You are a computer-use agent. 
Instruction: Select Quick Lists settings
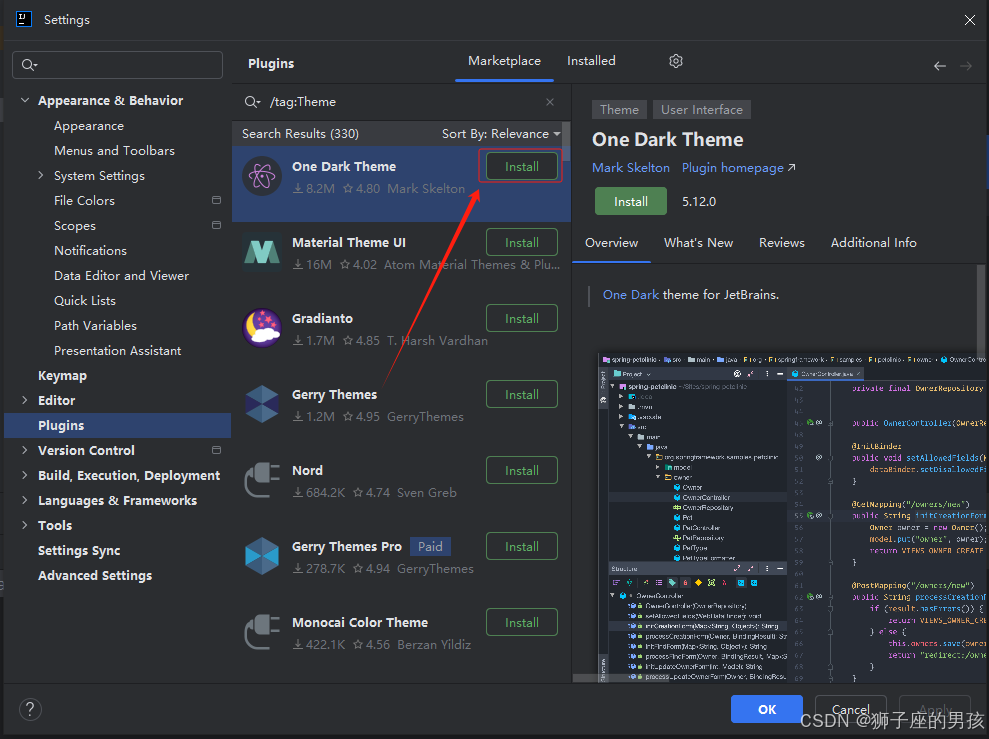(x=85, y=300)
